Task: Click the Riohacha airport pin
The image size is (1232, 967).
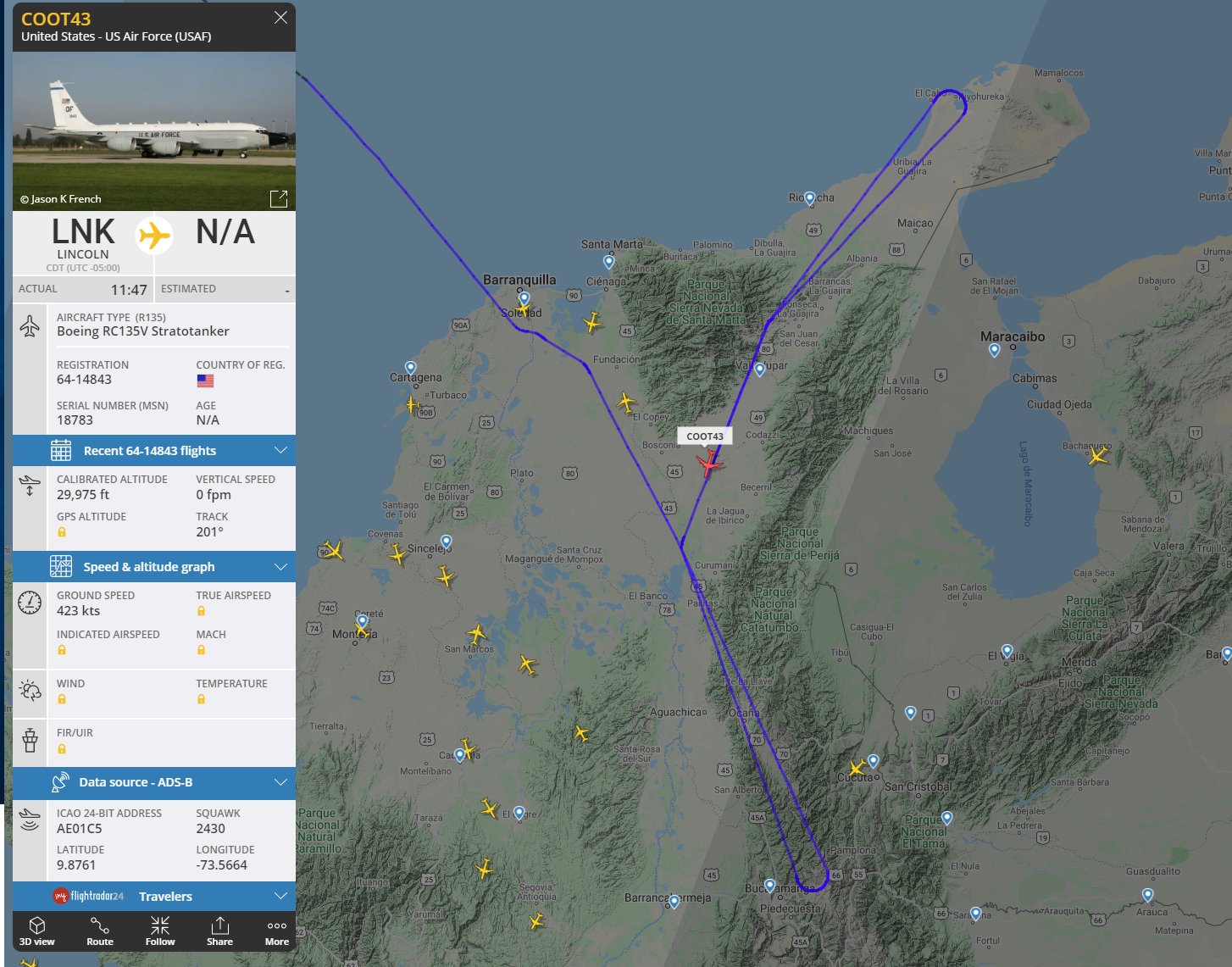Action: point(809,199)
